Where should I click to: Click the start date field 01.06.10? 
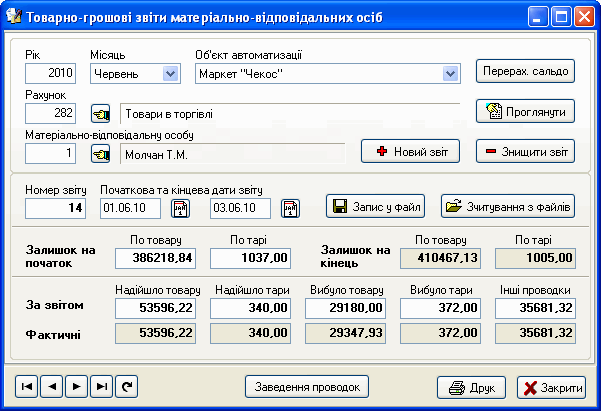130,209
